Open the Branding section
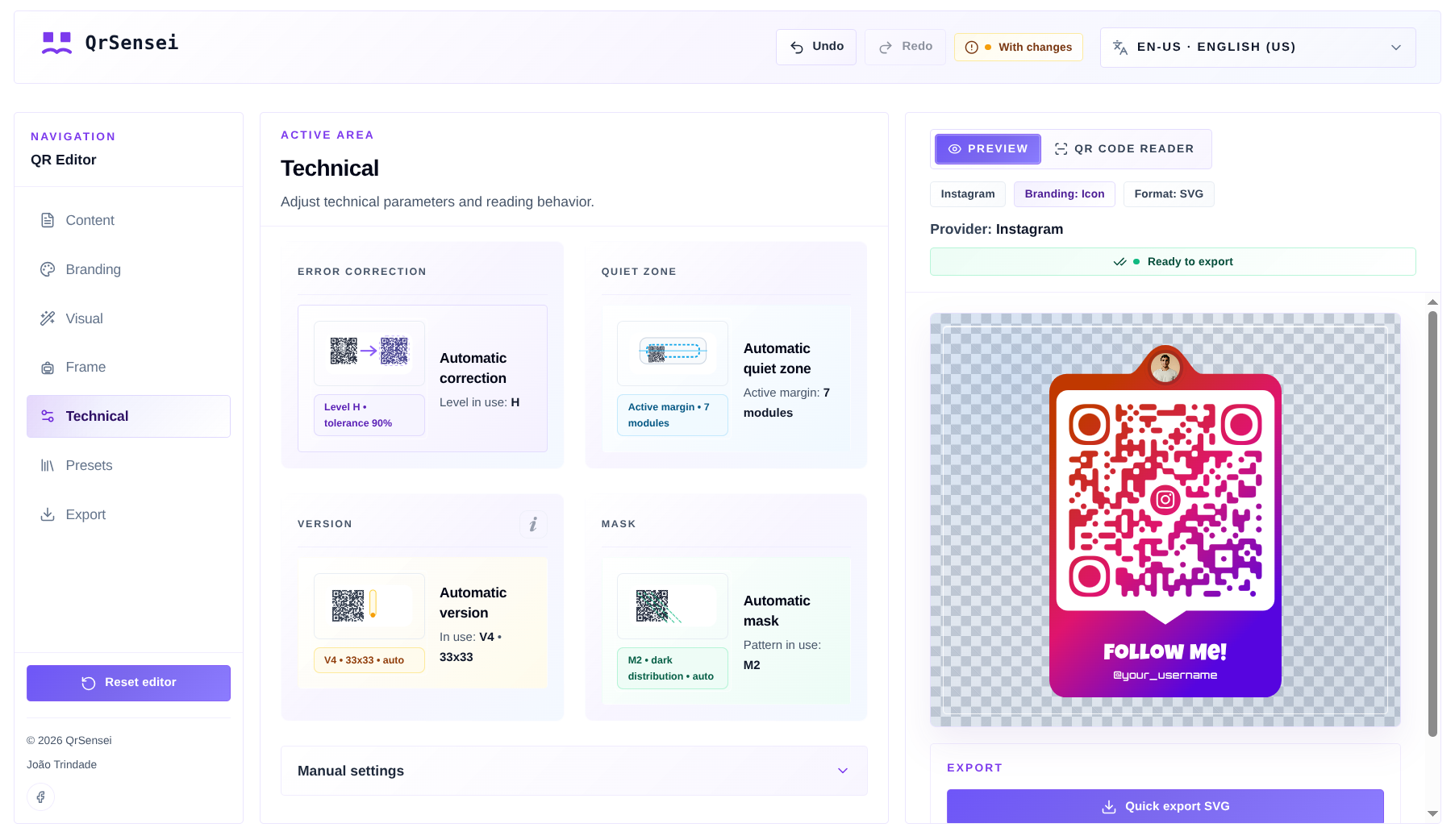Image resolution: width=1455 pixels, height=840 pixels. coord(128,269)
